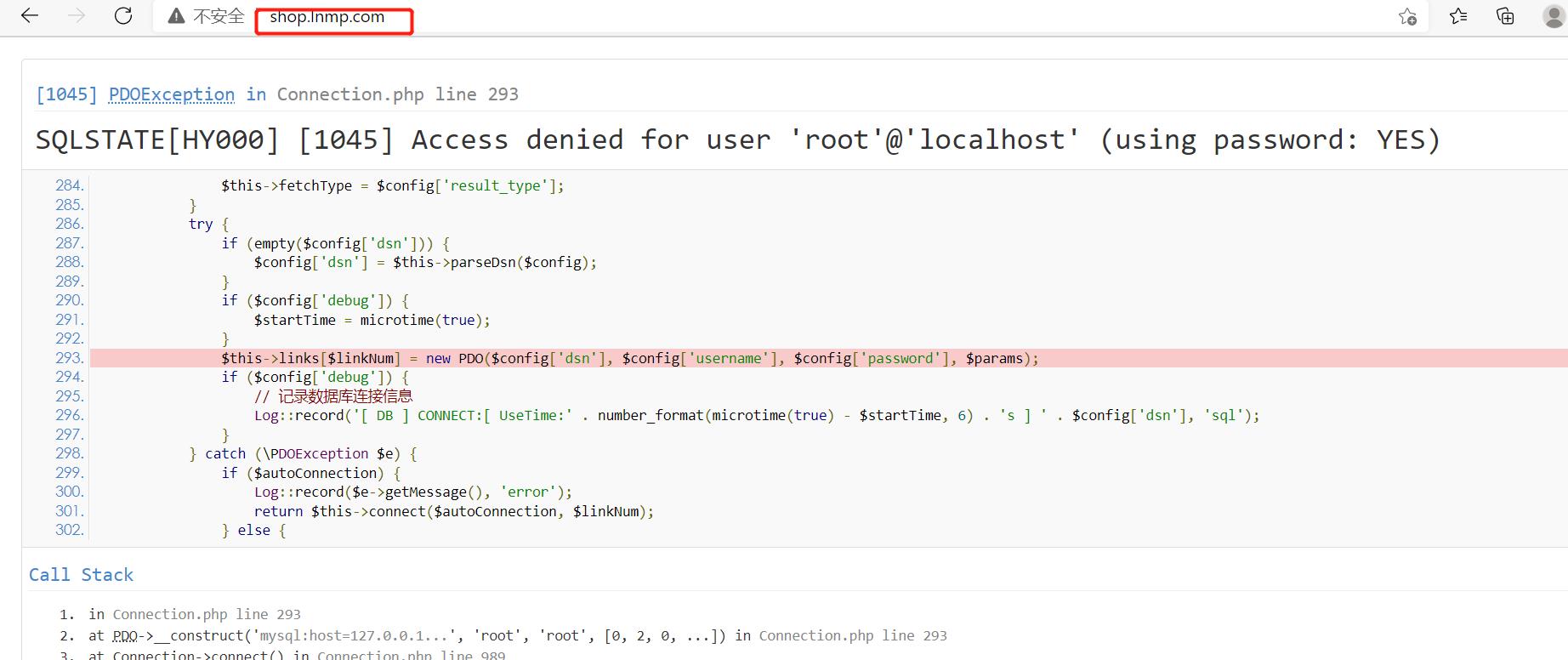
Task: Click the microtime(true) line 291
Action: click(372, 320)
